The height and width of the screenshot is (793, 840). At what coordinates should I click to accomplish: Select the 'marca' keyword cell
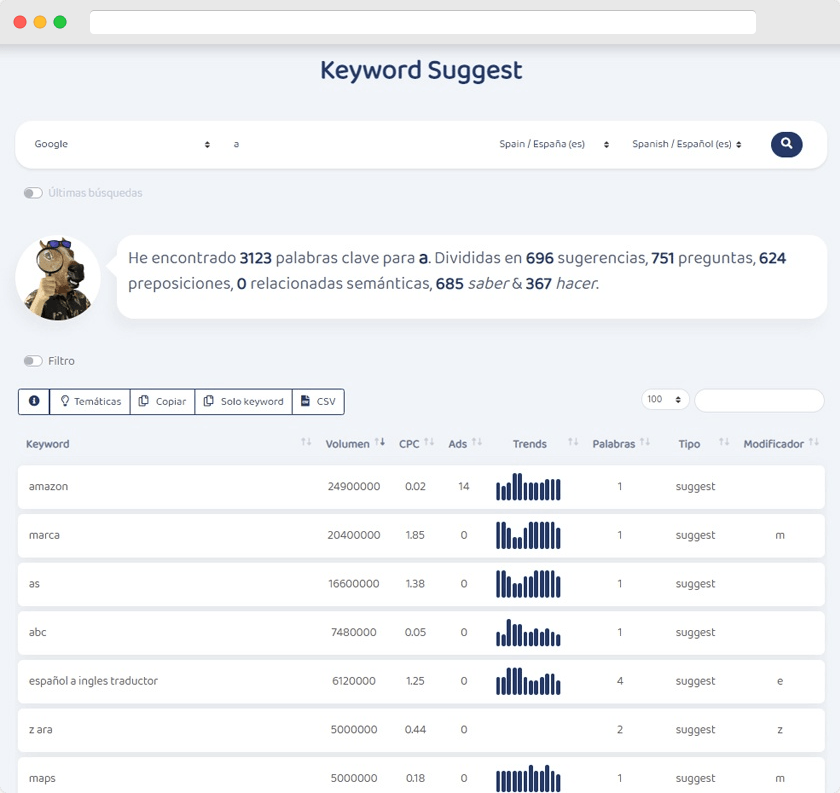tap(44, 535)
